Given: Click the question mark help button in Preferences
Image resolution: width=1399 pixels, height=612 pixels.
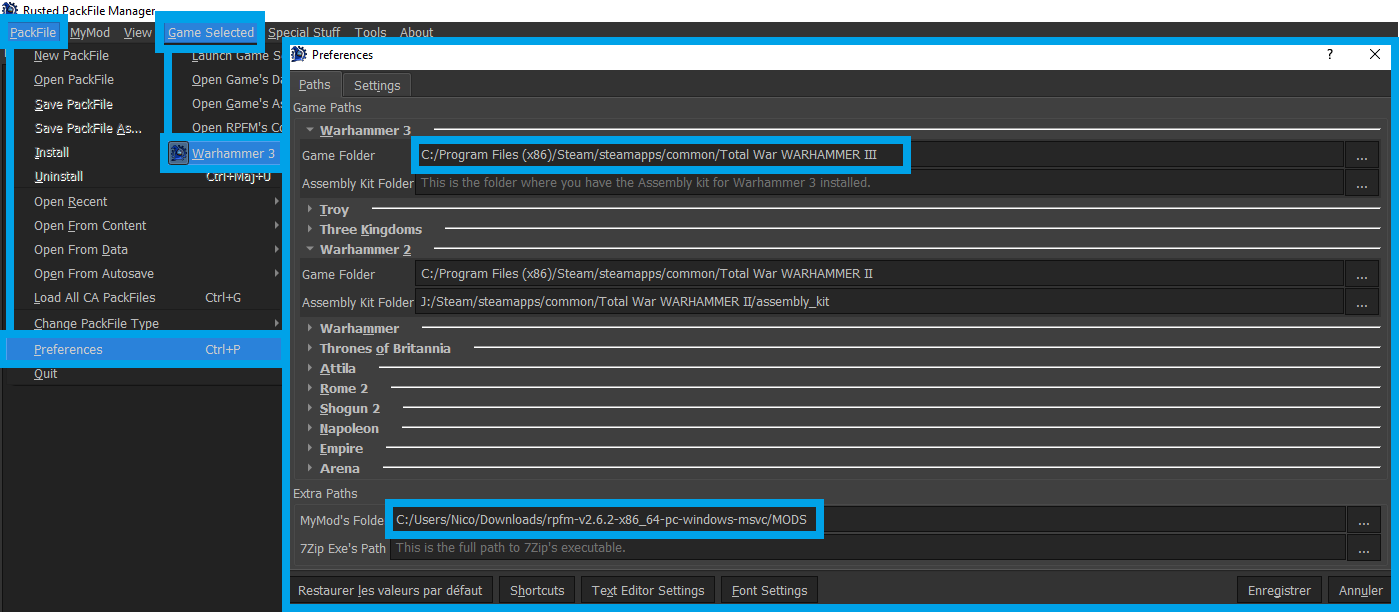Looking at the screenshot, I should (x=1329, y=55).
